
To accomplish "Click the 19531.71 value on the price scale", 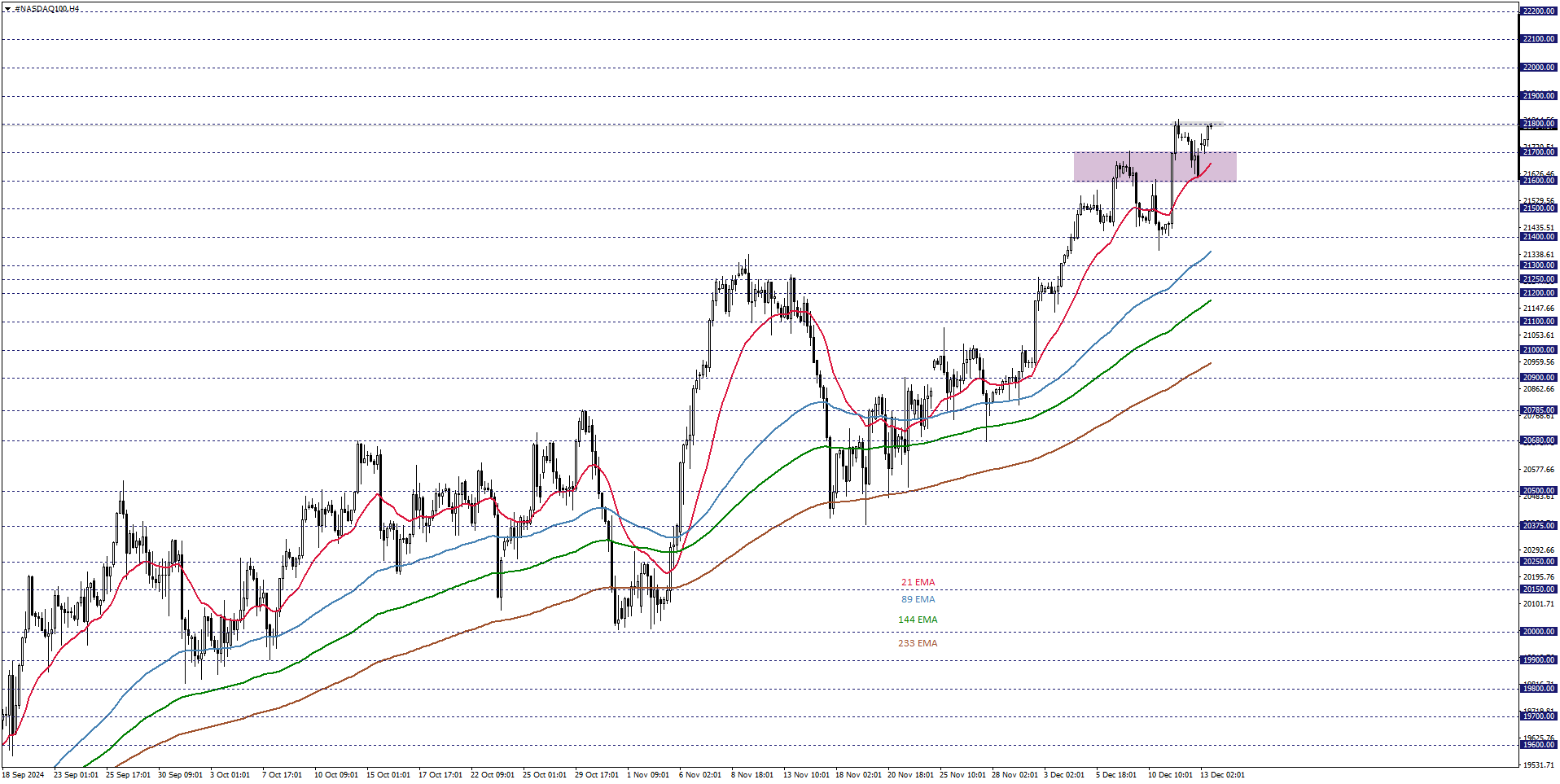I will pyautogui.click(x=1539, y=765).
